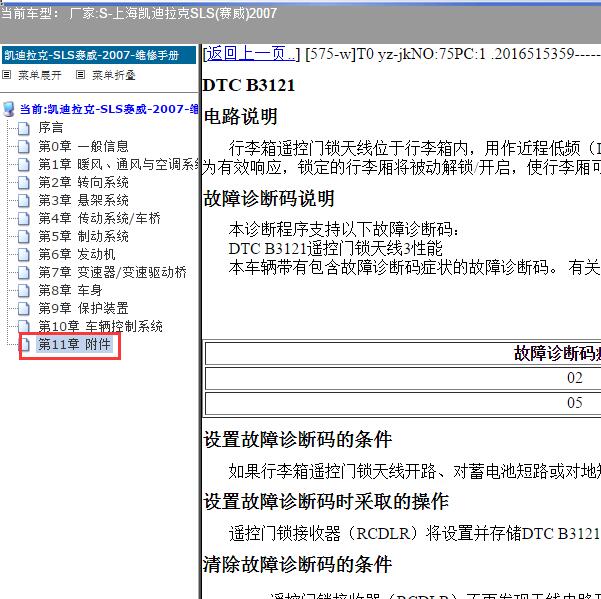Viewport: 601px width, 599px height.
Task: Click the page icon beside 第7章
Action: [x=24, y=272]
